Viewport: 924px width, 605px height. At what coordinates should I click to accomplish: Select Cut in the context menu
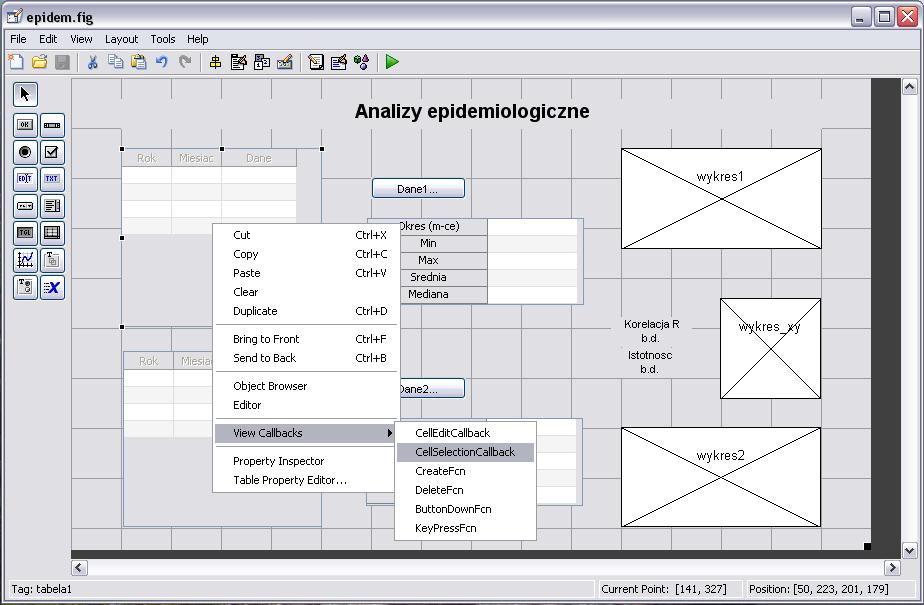pyautogui.click(x=306, y=235)
